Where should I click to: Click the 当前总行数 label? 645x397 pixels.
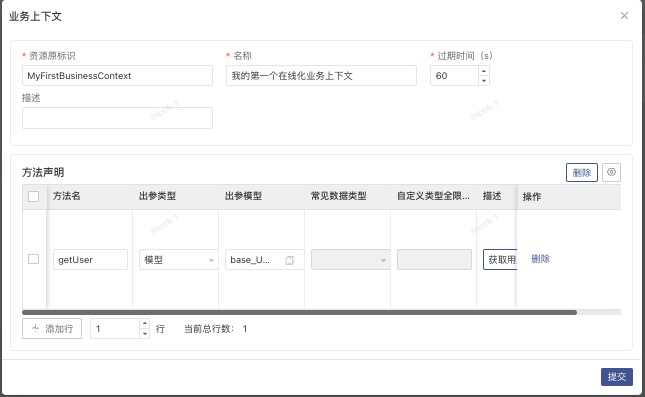[x=209, y=329]
